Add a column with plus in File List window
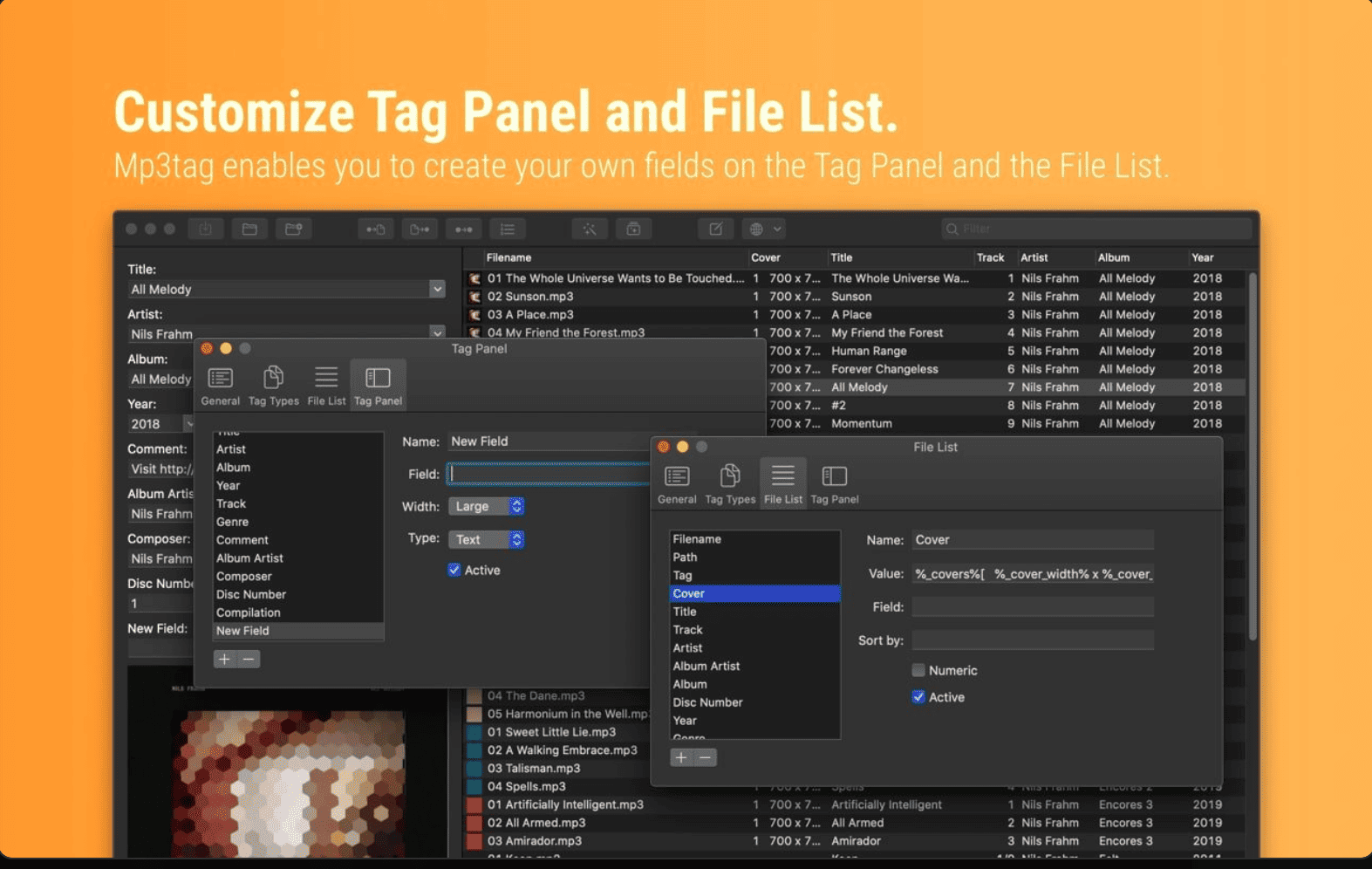The width and height of the screenshot is (1372, 869). click(681, 757)
